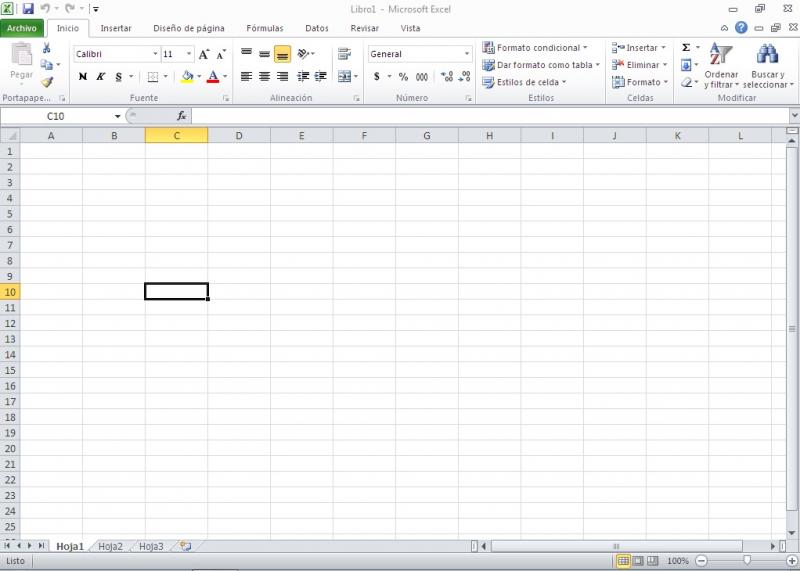Switch to the Insertar ribbon tab
Screen dimensions: 800x571
tap(116, 28)
